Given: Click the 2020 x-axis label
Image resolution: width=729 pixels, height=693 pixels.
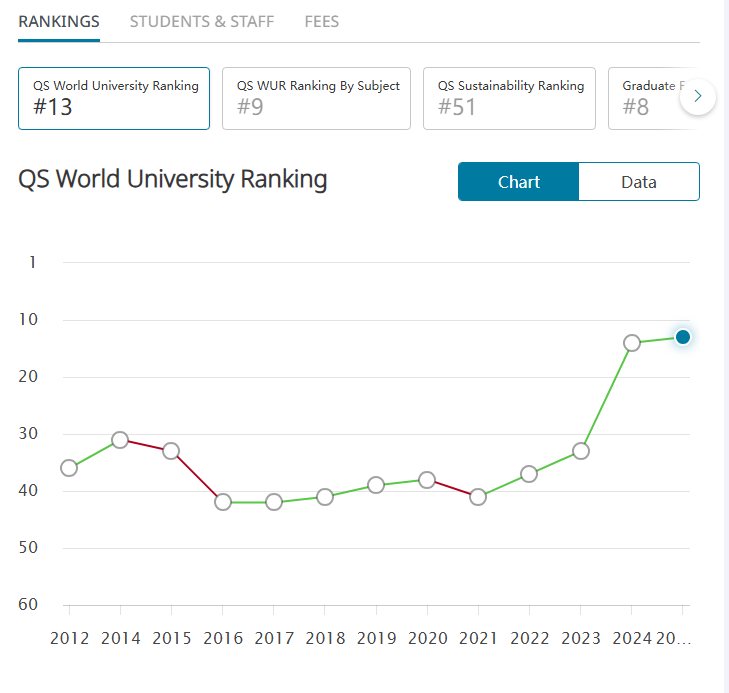Looking at the screenshot, I should coord(428,639).
